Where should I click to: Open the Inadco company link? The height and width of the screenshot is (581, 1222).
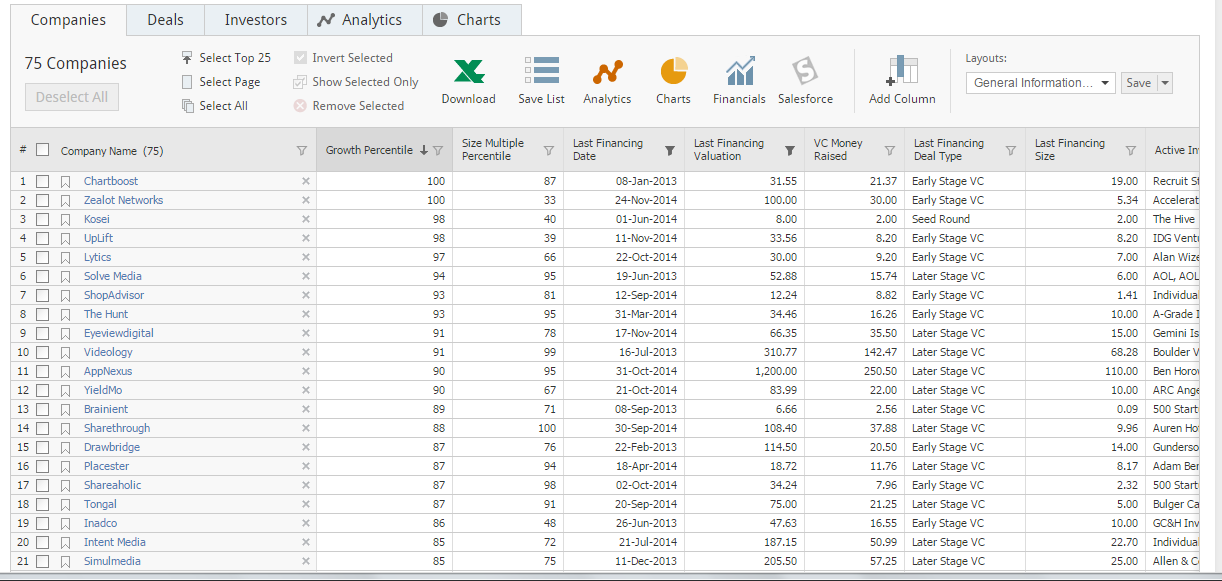(x=100, y=524)
